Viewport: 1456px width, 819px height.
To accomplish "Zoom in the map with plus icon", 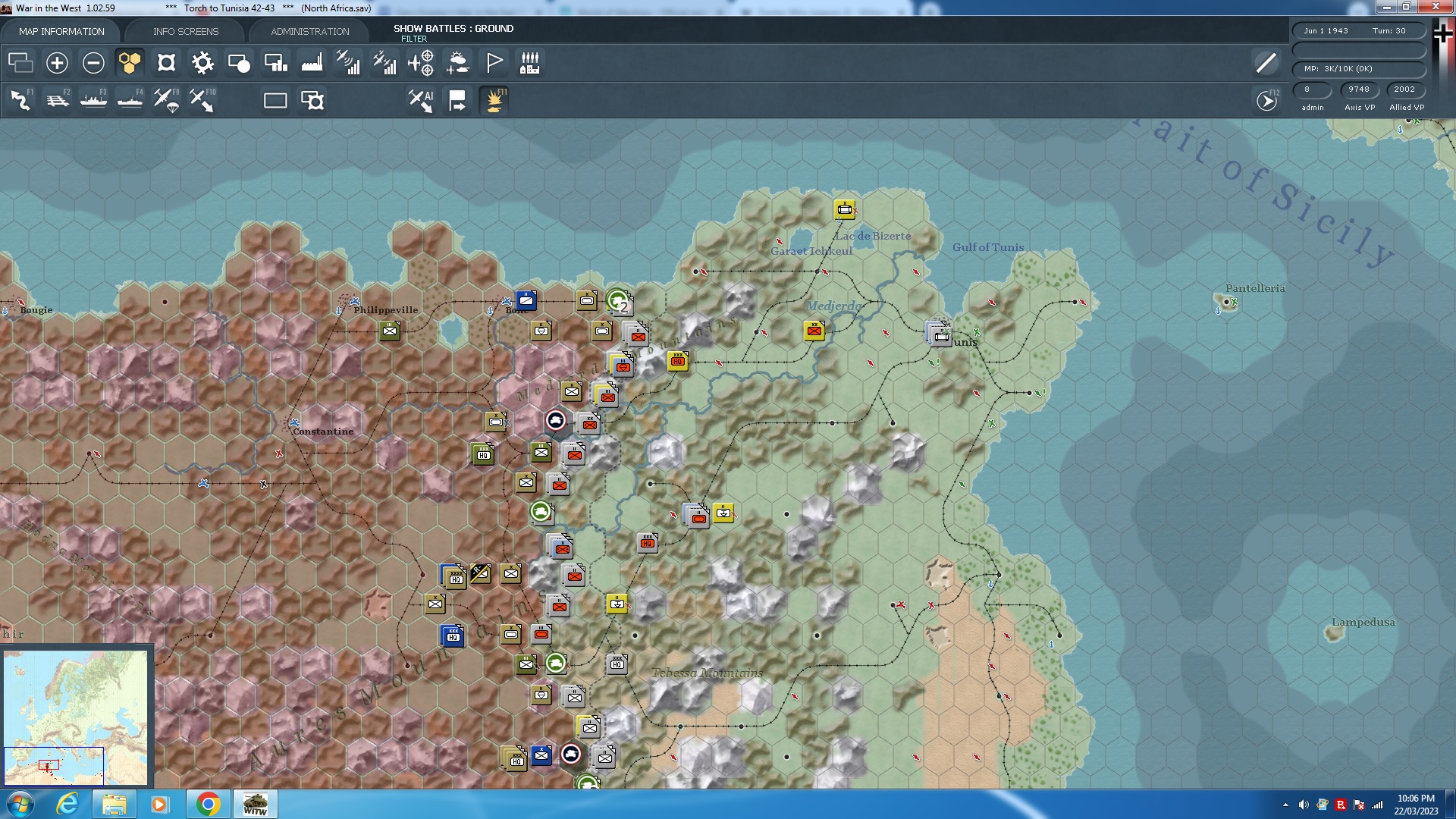I will [x=57, y=63].
